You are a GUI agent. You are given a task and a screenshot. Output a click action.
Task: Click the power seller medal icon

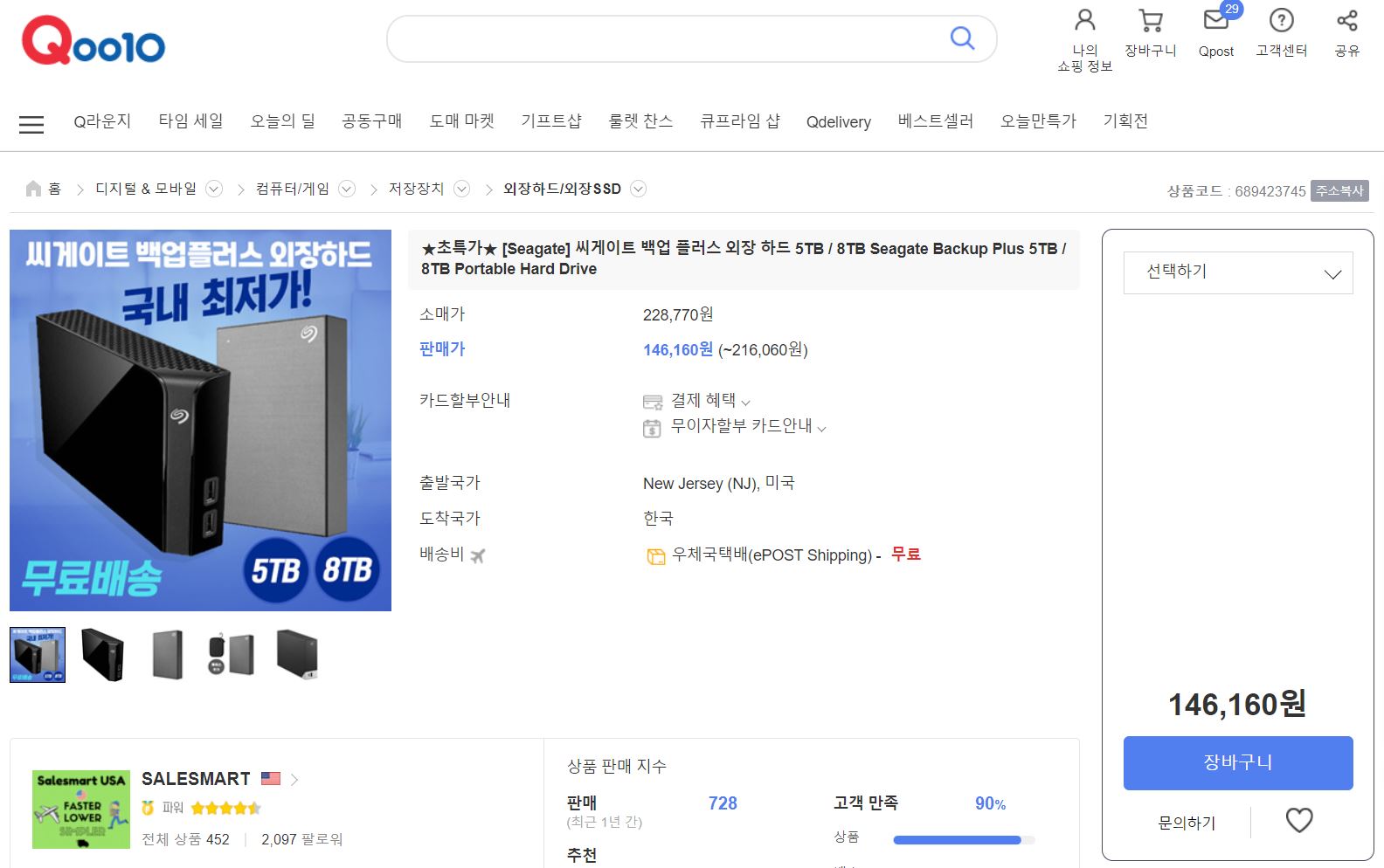tap(148, 808)
